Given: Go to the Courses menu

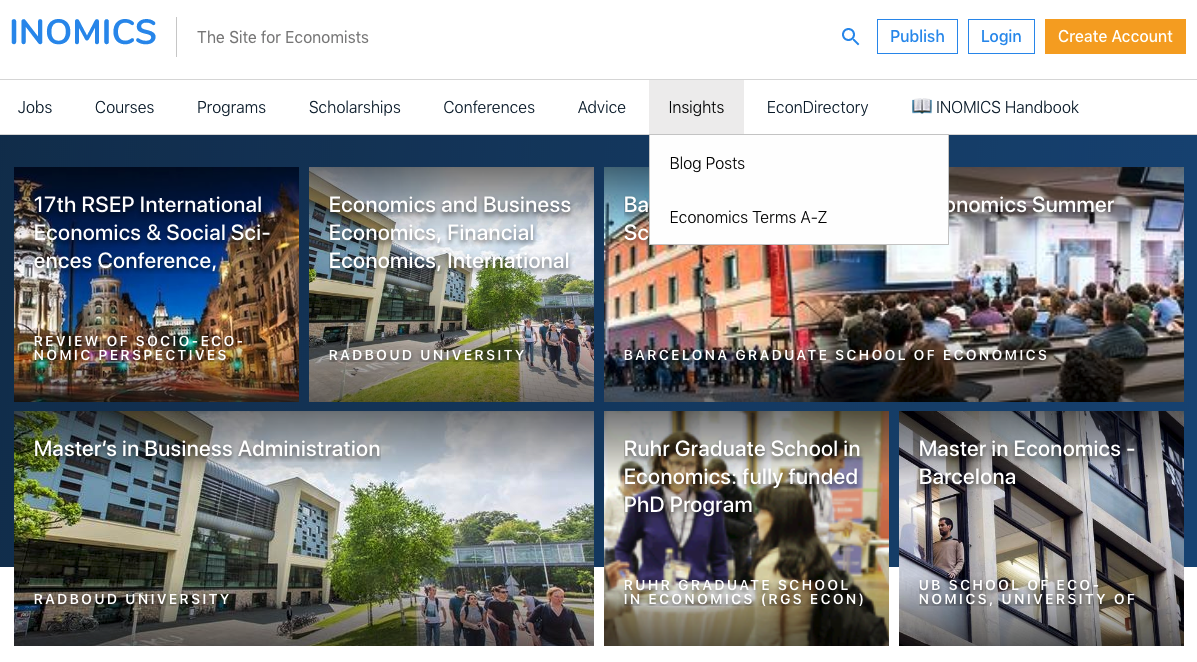Looking at the screenshot, I should click(124, 108).
